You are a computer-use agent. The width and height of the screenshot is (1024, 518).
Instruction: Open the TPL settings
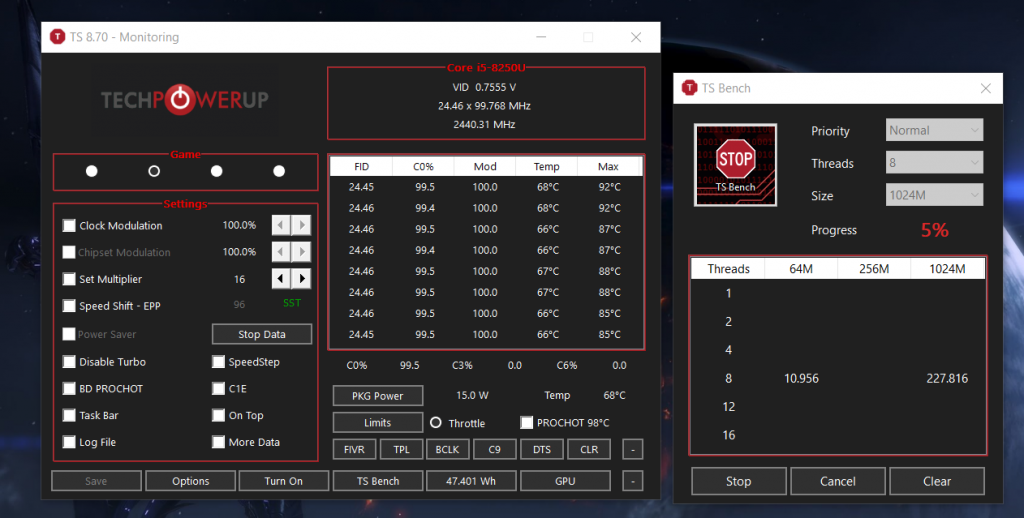pos(401,449)
